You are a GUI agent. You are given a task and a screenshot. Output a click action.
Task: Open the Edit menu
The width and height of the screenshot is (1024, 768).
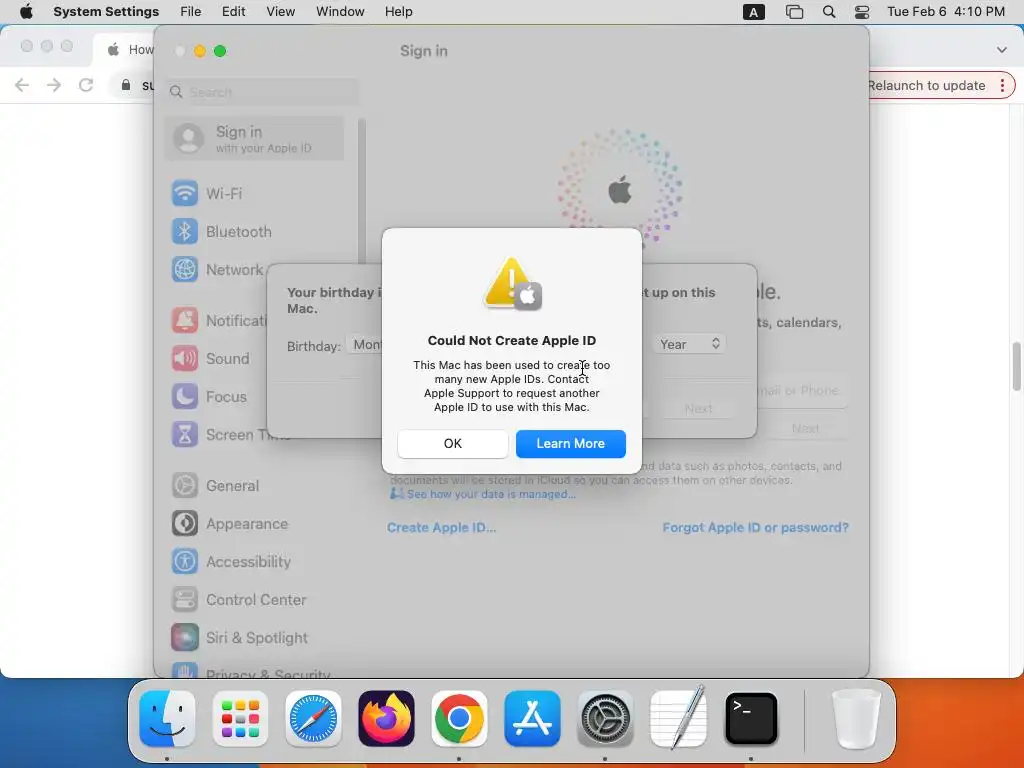pyautogui.click(x=233, y=12)
